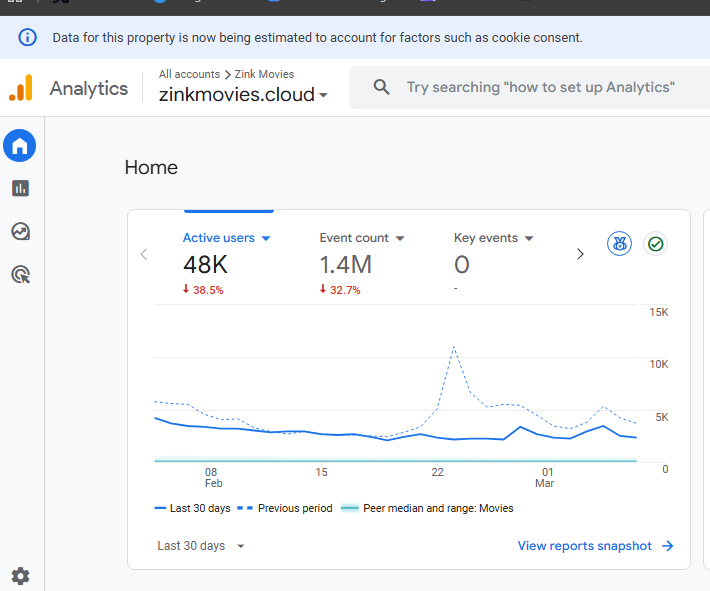Show previous metrics with left chevron
The image size is (710, 591).
point(144,254)
